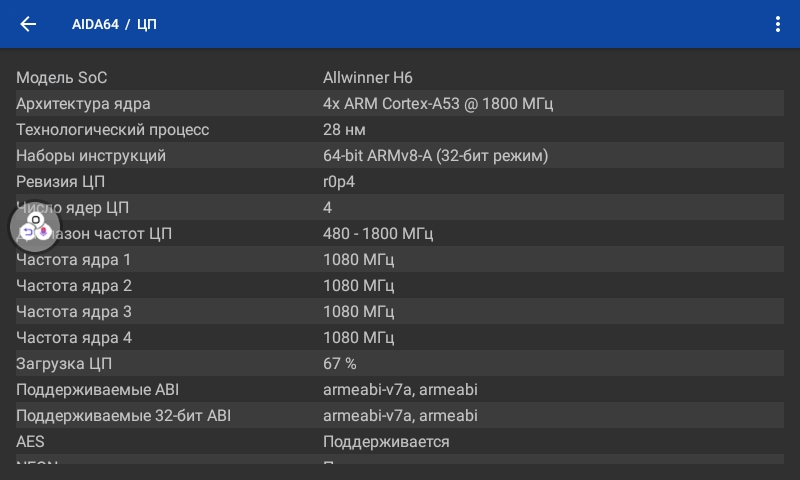The height and width of the screenshot is (480, 800).
Task: Select the Модель SoC row
Action: tap(400, 77)
